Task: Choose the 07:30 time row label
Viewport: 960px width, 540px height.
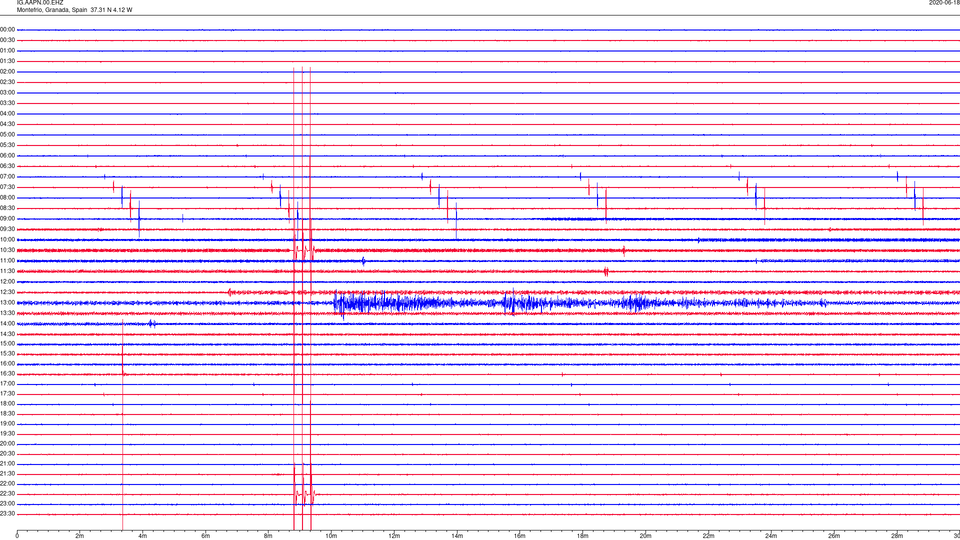Action: (8, 187)
